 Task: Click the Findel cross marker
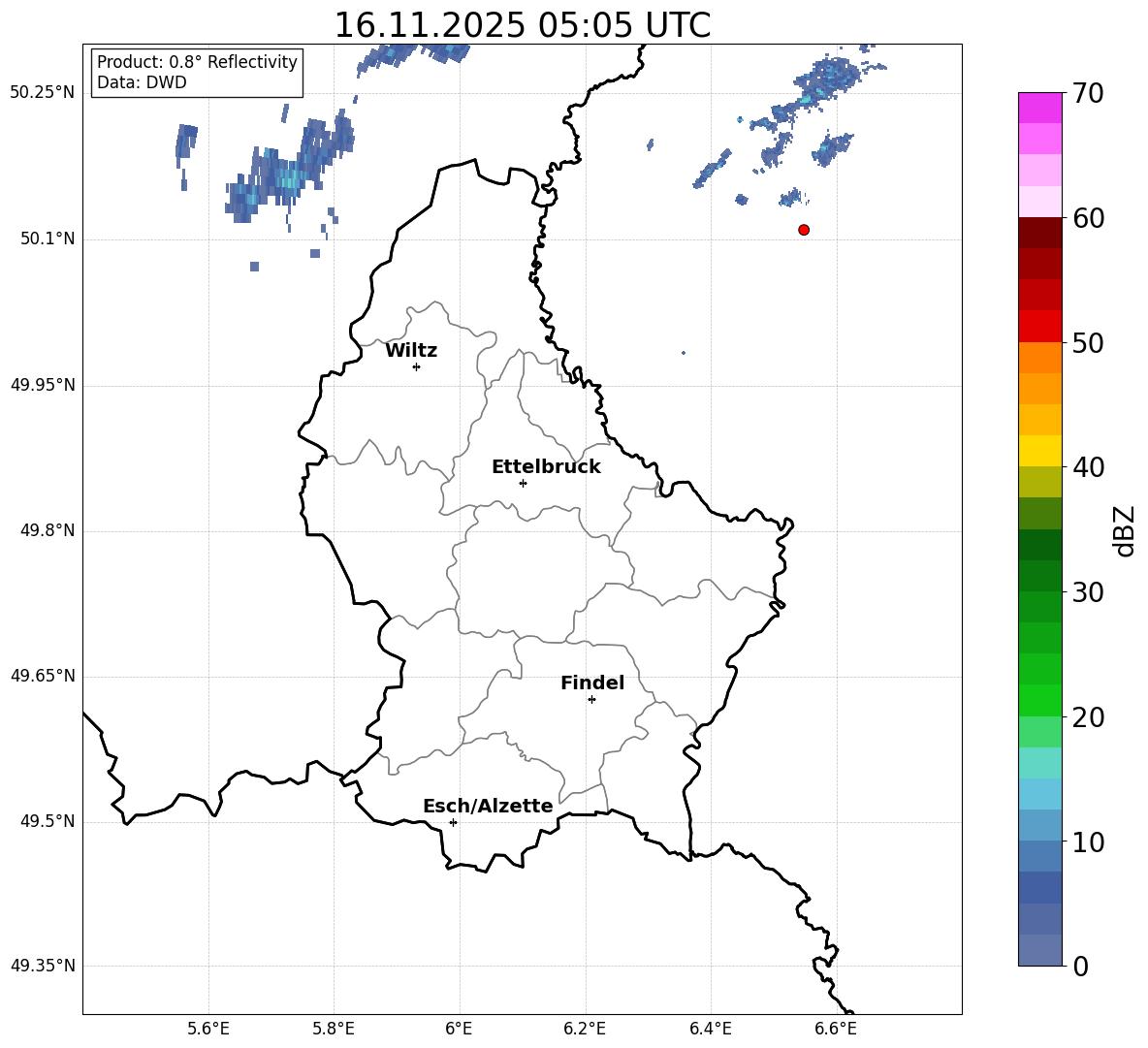pos(591,700)
